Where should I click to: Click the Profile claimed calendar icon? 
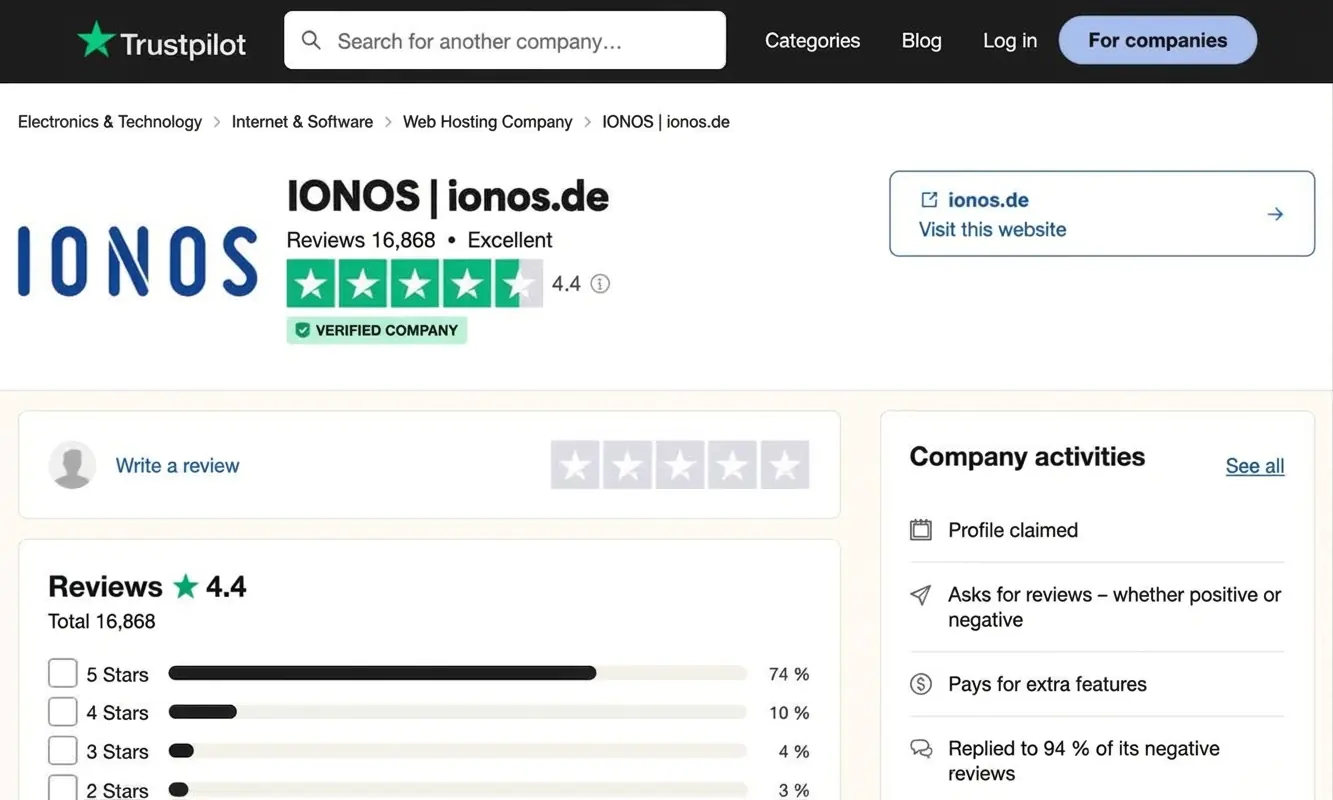tap(920, 530)
